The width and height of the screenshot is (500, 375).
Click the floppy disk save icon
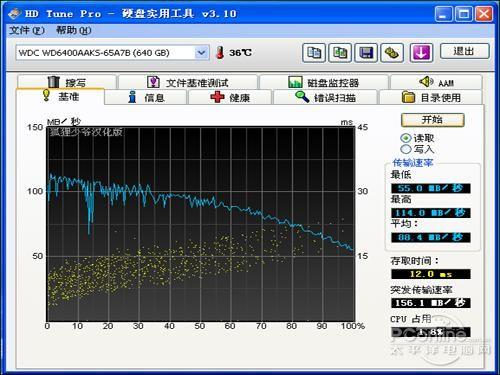pyautogui.click(x=366, y=53)
